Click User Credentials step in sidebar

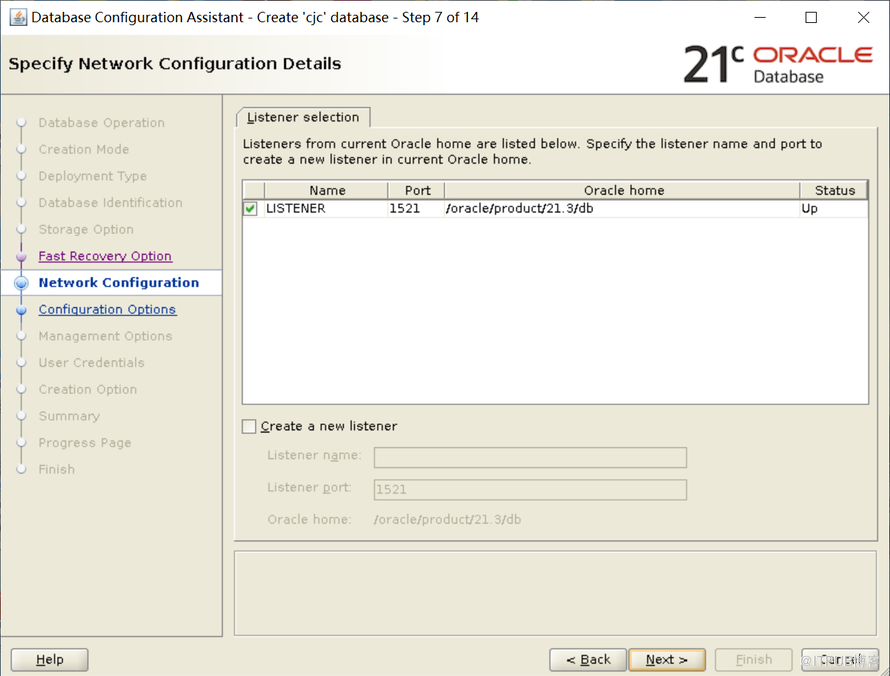[91, 363]
